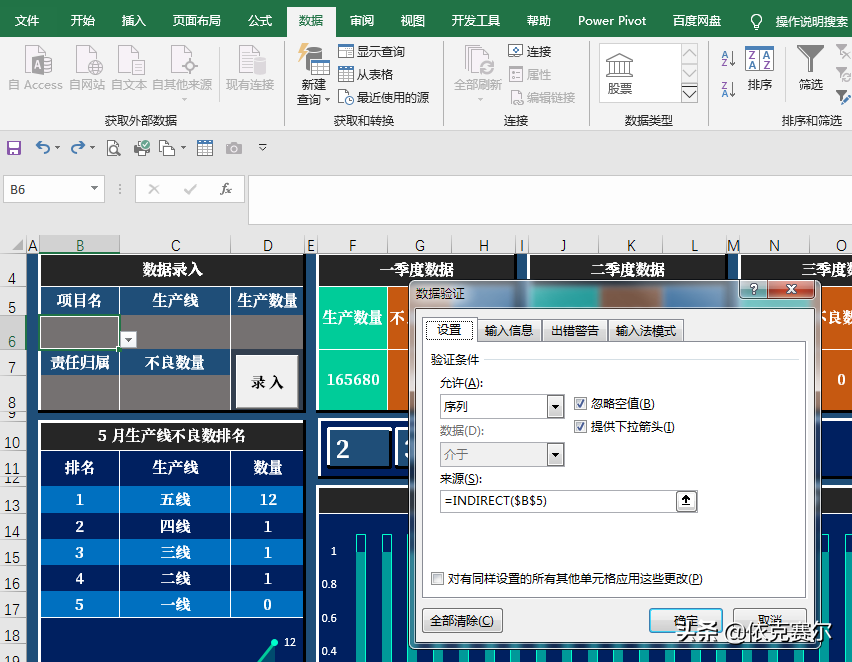This screenshot has height=662, width=852.
Task: Click the range selector icon in Source field
Action: point(686,501)
